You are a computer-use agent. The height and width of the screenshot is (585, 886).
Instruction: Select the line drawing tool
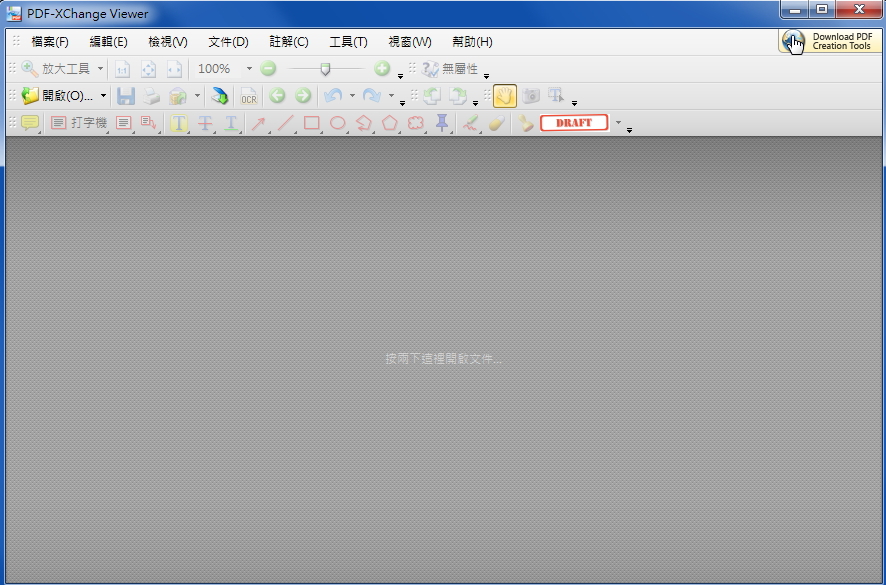(285, 123)
